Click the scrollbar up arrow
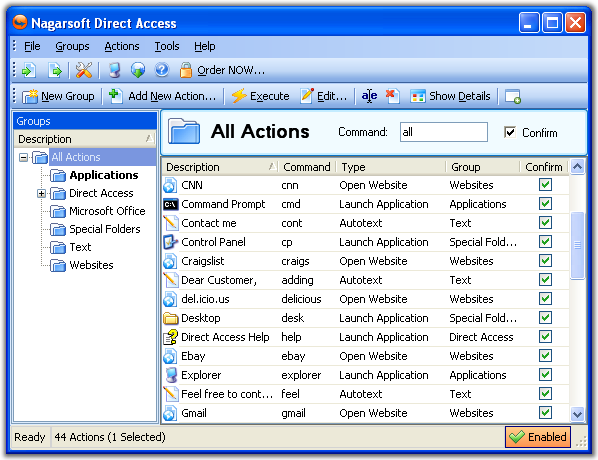598x460 pixels. pyautogui.click(x=577, y=167)
